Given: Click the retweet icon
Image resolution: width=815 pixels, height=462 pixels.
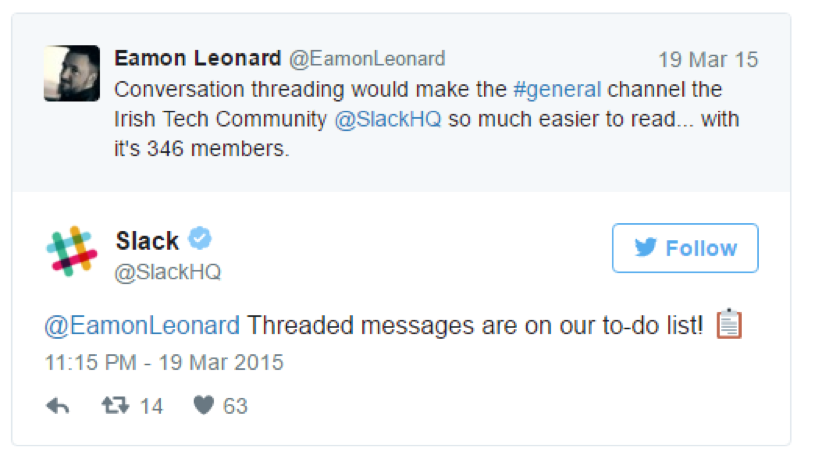Looking at the screenshot, I should [x=115, y=405].
